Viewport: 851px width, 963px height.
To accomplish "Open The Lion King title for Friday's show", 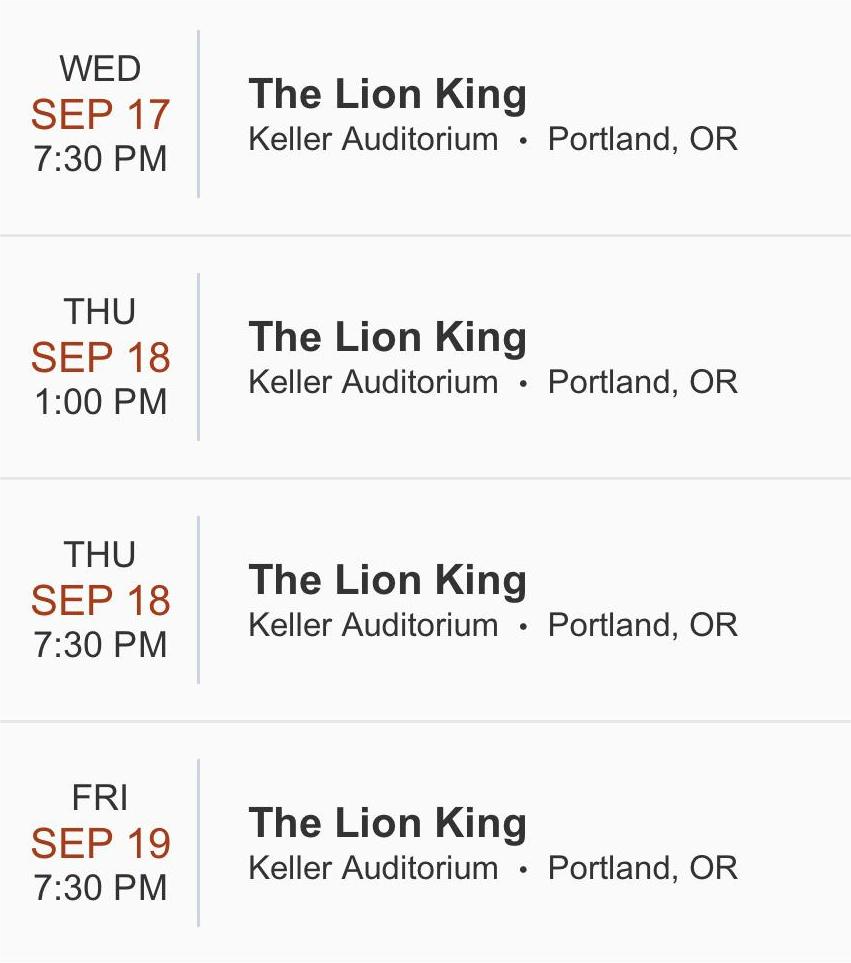I will 387,823.
